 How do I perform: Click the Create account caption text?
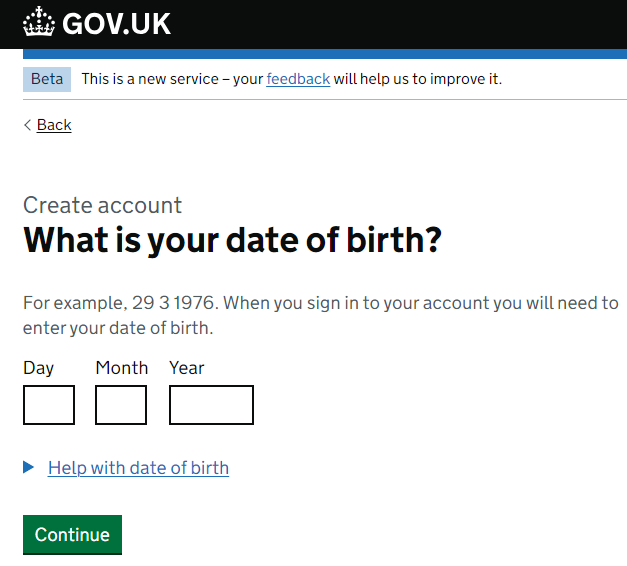tap(102, 205)
